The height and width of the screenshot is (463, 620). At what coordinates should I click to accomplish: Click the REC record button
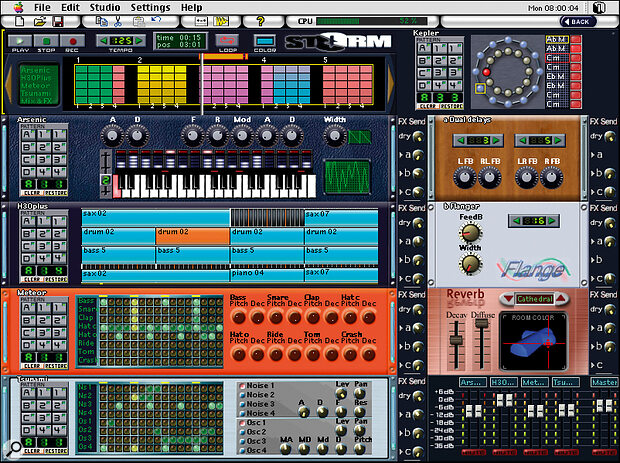[72, 41]
